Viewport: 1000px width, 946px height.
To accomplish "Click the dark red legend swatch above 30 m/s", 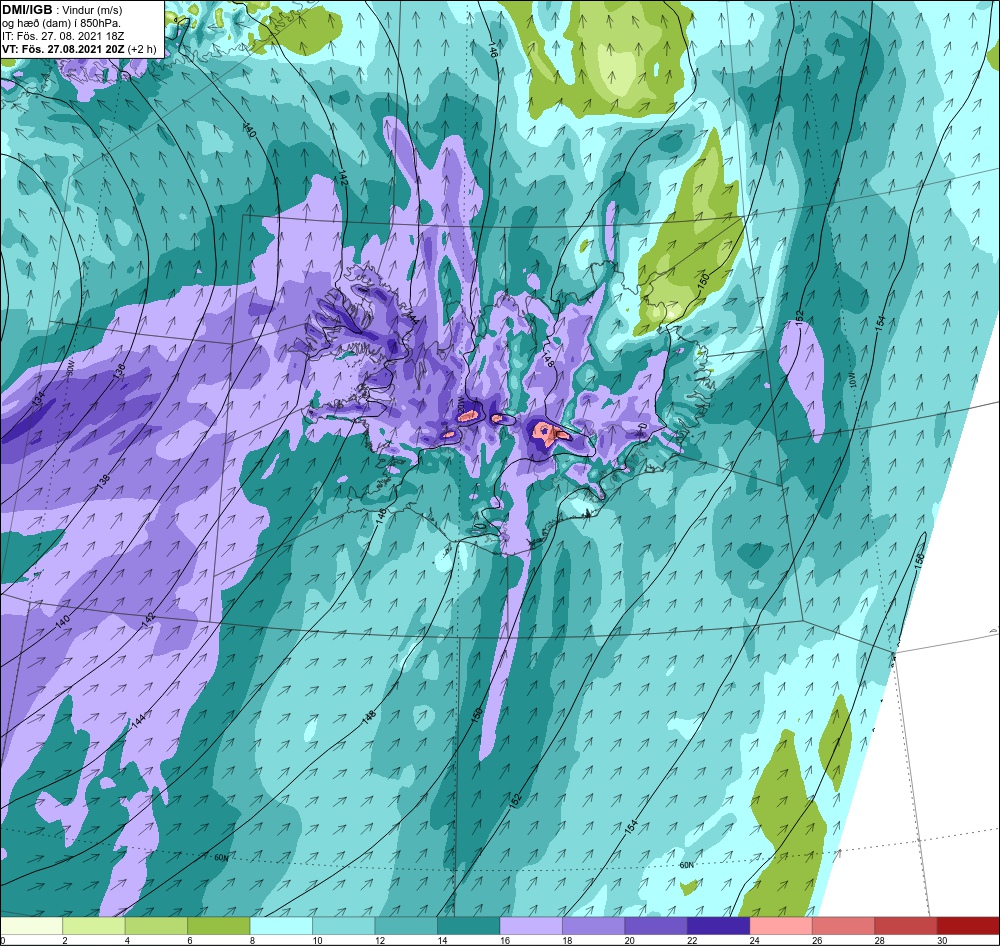I will pyautogui.click(x=969, y=926).
